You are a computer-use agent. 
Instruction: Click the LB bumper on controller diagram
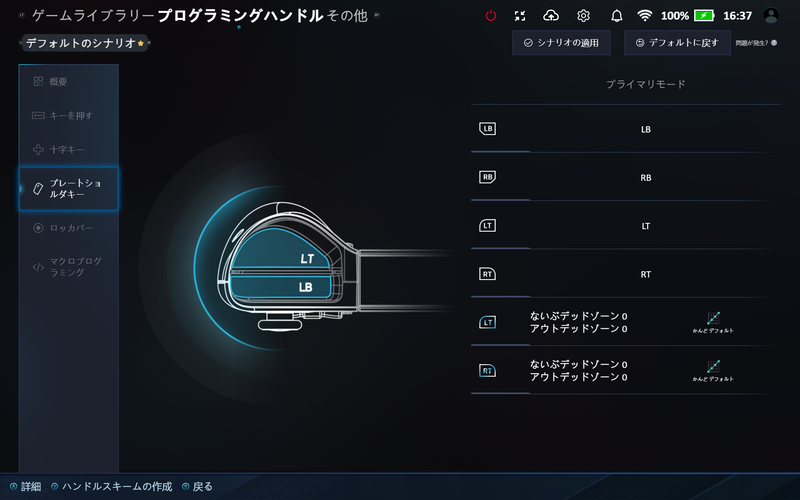(x=280, y=286)
